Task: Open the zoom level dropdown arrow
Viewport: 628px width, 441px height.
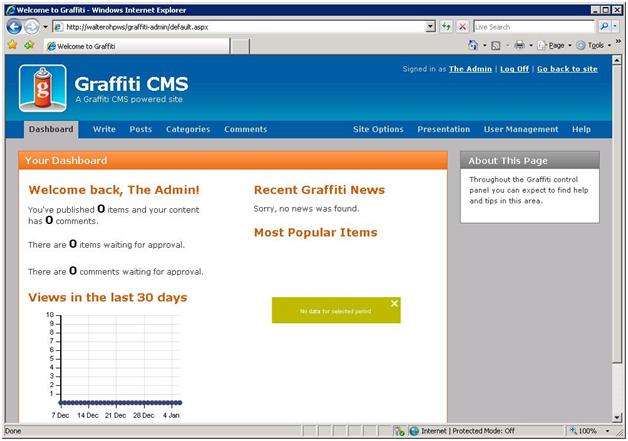Action: point(608,431)
